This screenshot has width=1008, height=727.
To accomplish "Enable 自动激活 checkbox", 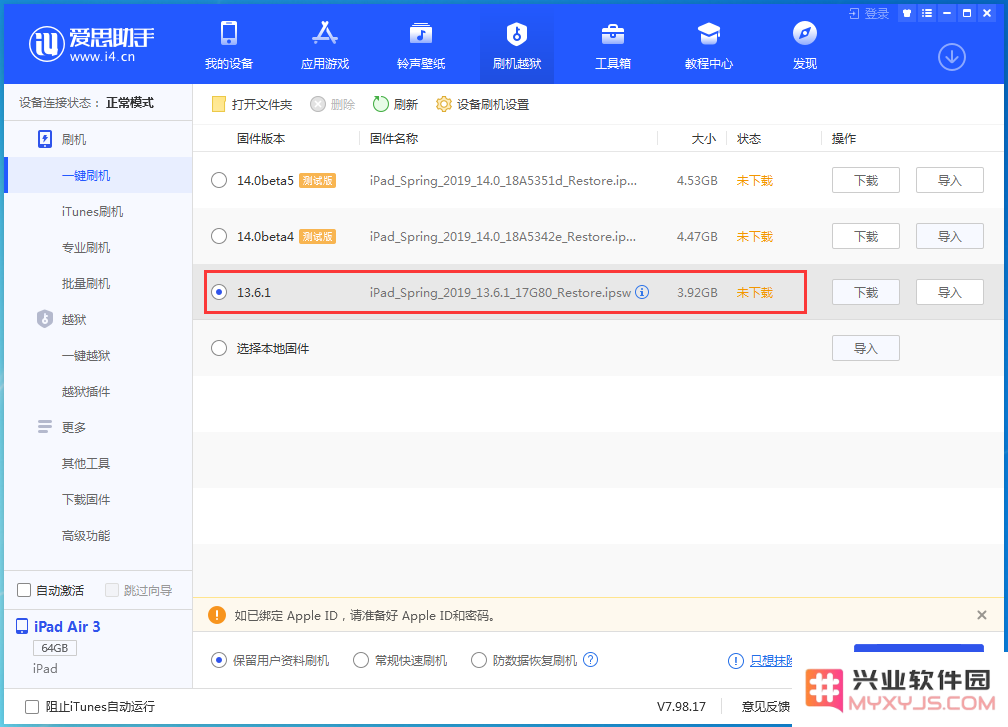I will coord(24,590).
